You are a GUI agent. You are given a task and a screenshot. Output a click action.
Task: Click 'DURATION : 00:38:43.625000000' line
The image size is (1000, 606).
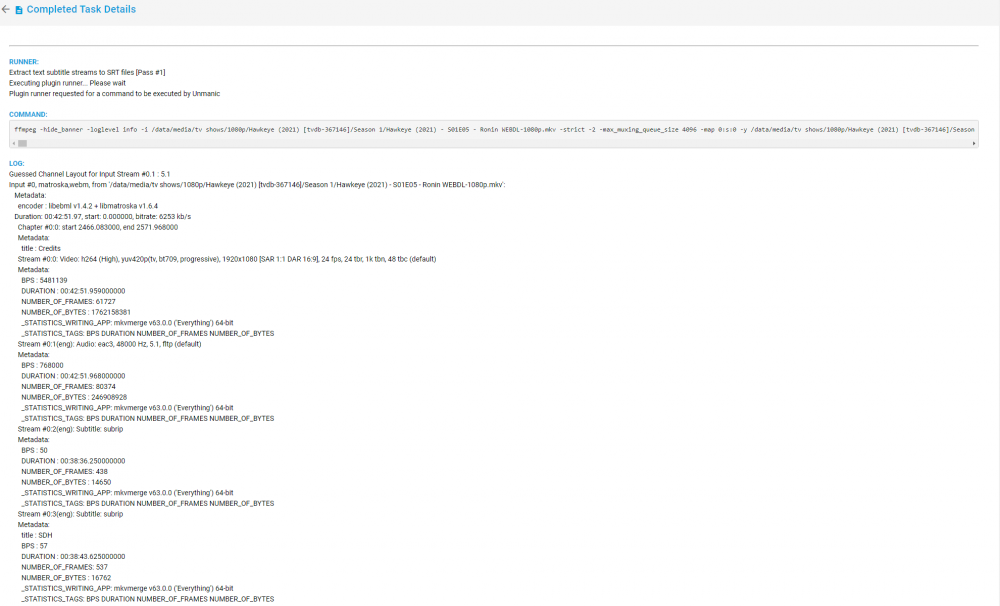tap(73, 557)
